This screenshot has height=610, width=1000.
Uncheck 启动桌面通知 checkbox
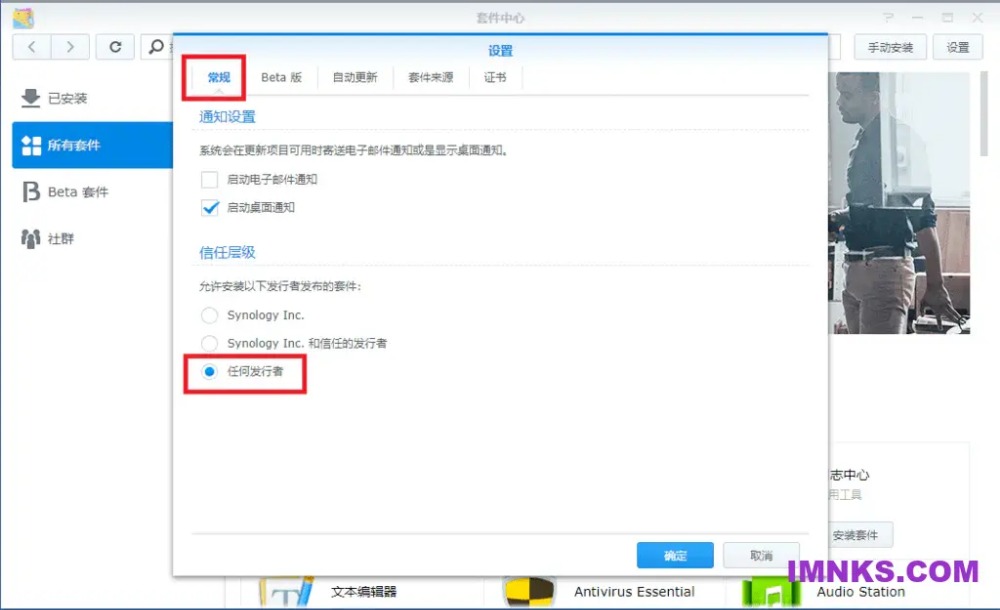pos(209,208)
